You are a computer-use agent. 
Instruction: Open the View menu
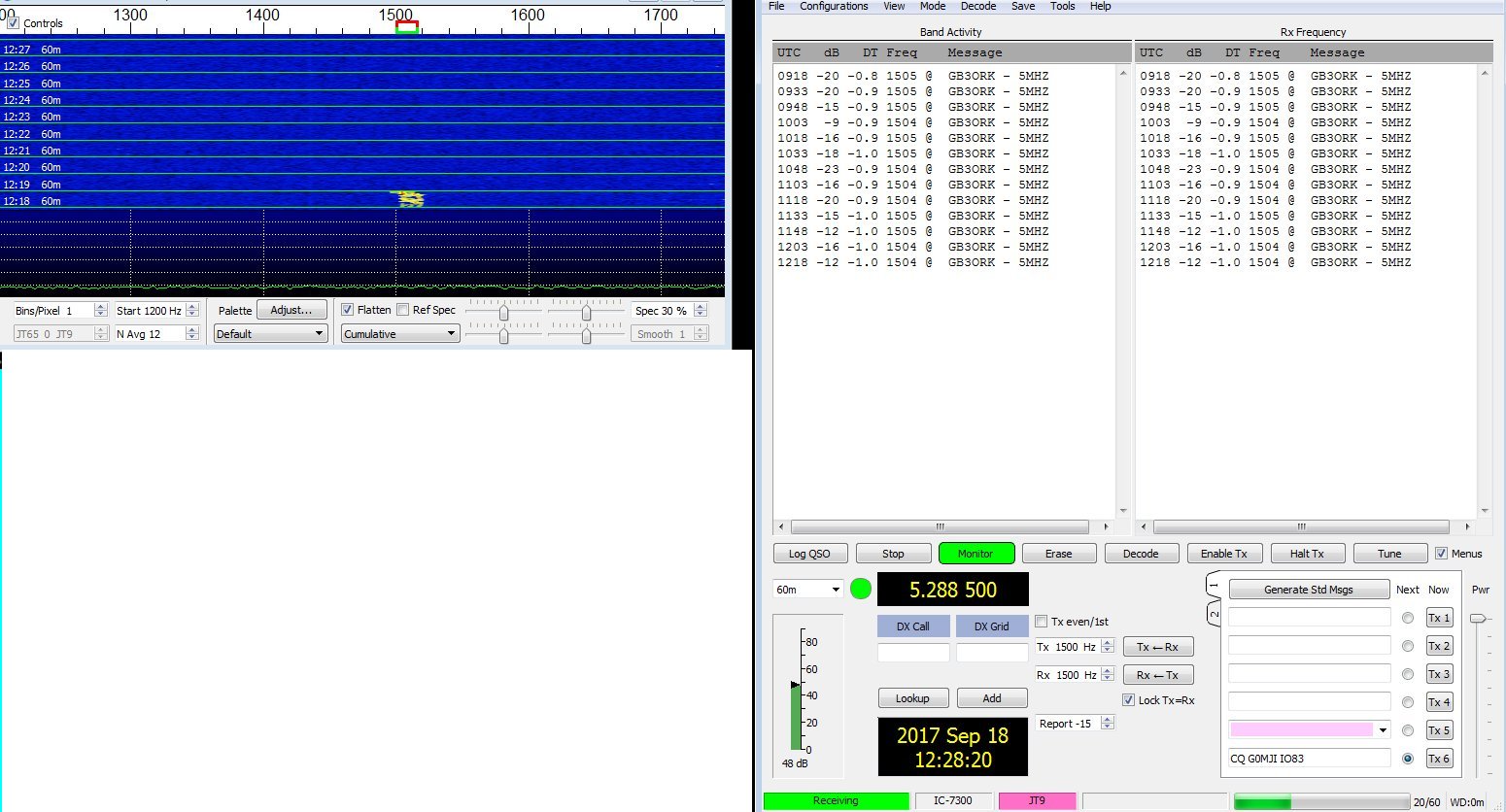click(894, 6)
